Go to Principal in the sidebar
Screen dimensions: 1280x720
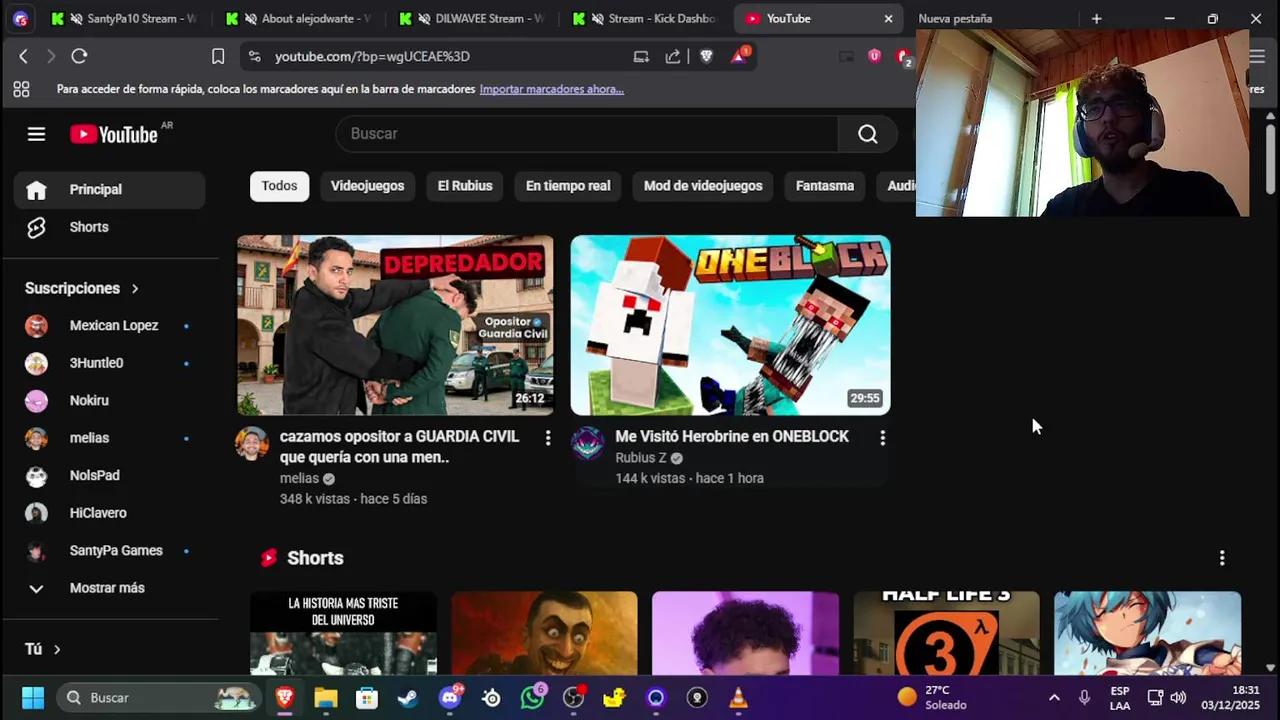[x=110, y=190]
